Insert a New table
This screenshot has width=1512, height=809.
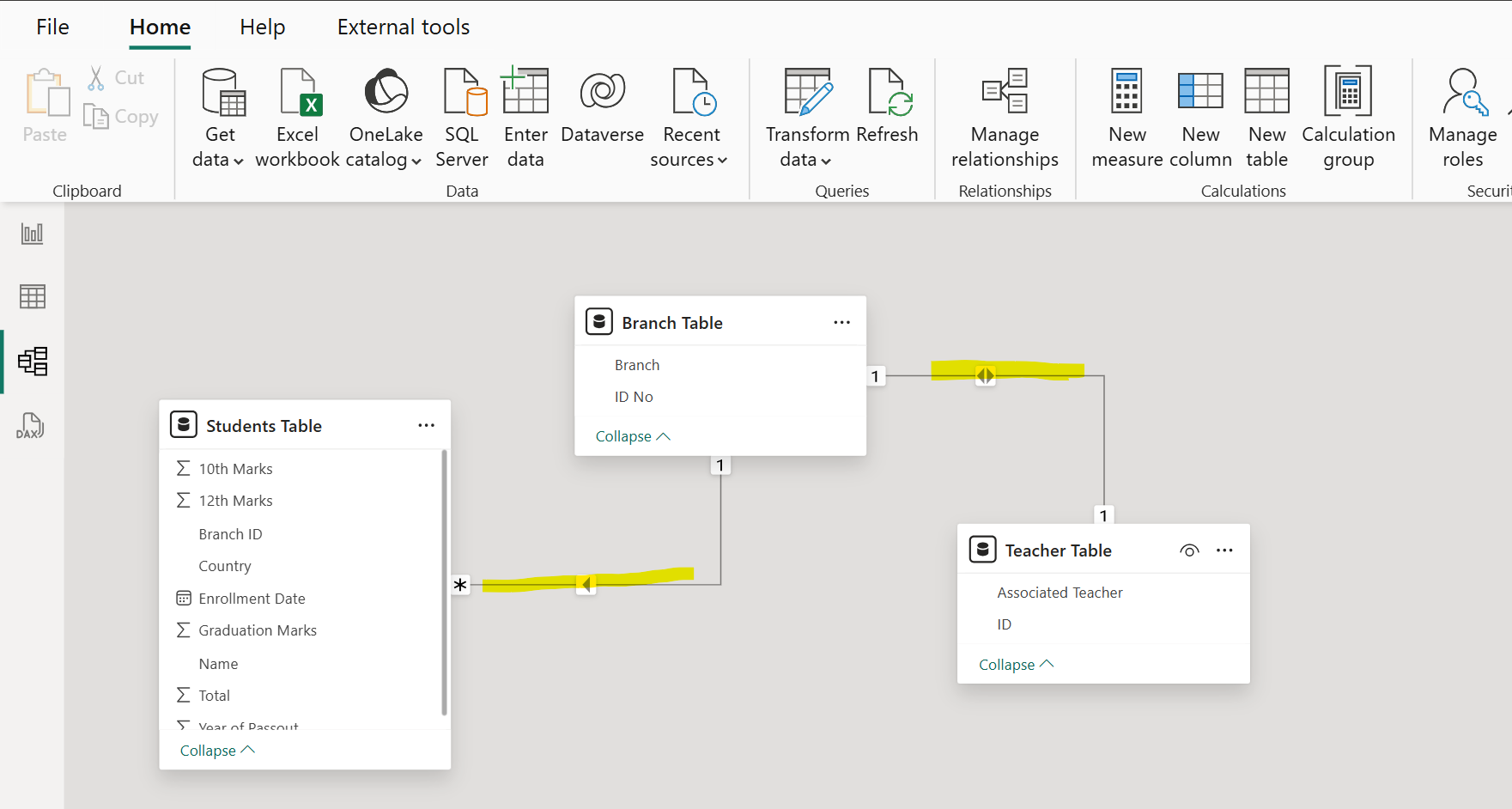[x=1266, y=116]
